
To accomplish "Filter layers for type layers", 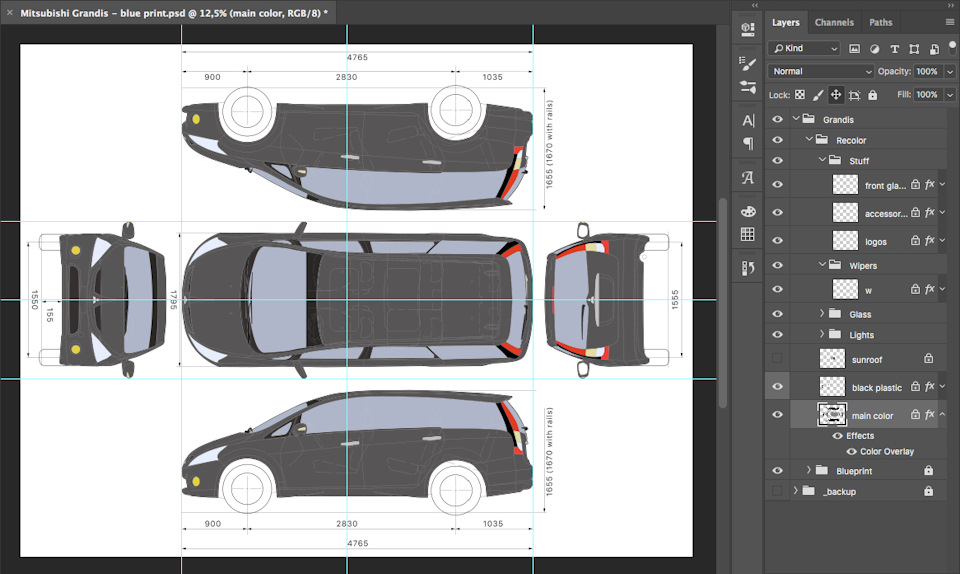I will pyautogui.click(x=894, y=48).
